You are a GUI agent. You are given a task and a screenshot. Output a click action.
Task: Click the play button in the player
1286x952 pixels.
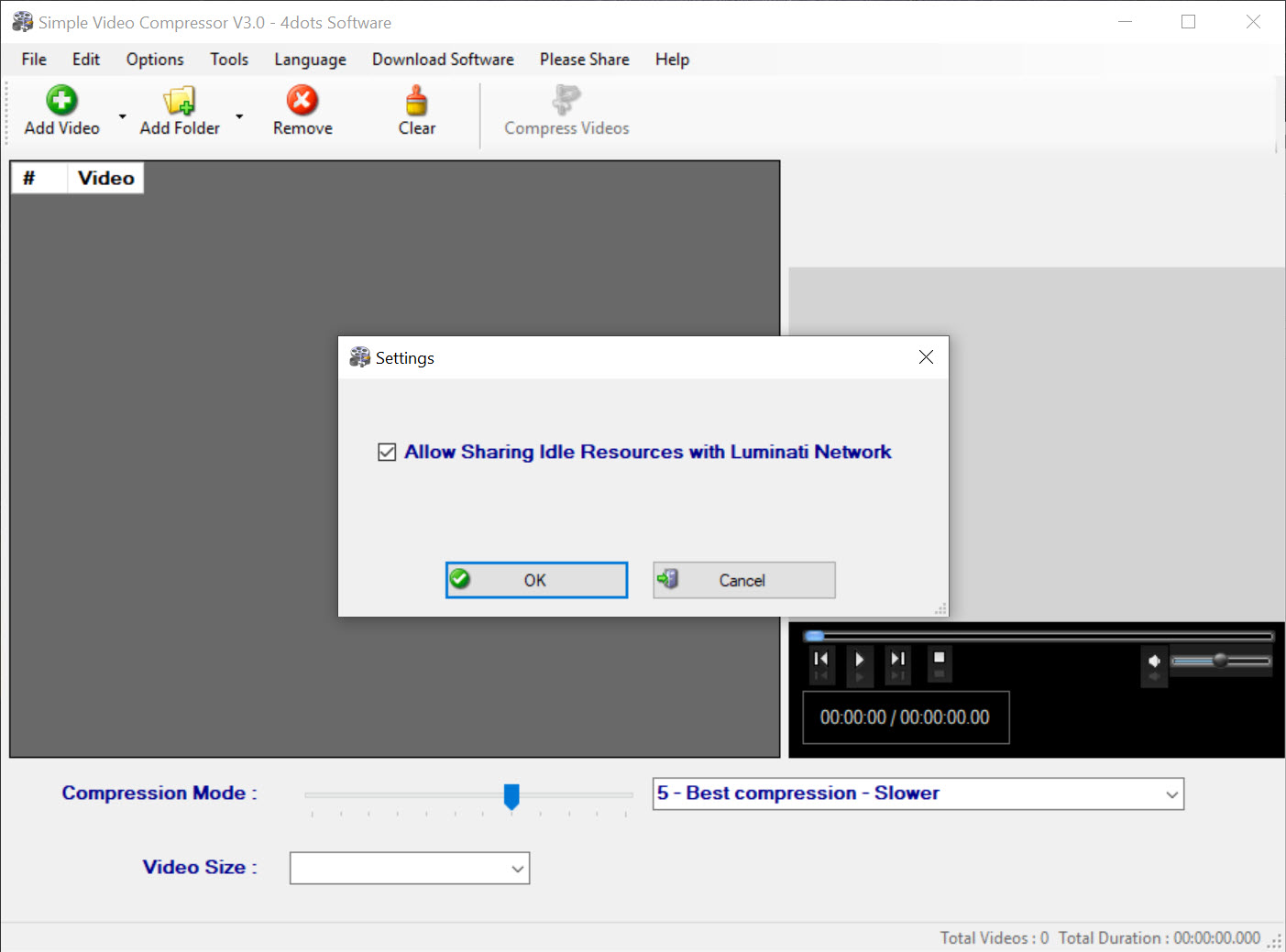tap(859, 659)
